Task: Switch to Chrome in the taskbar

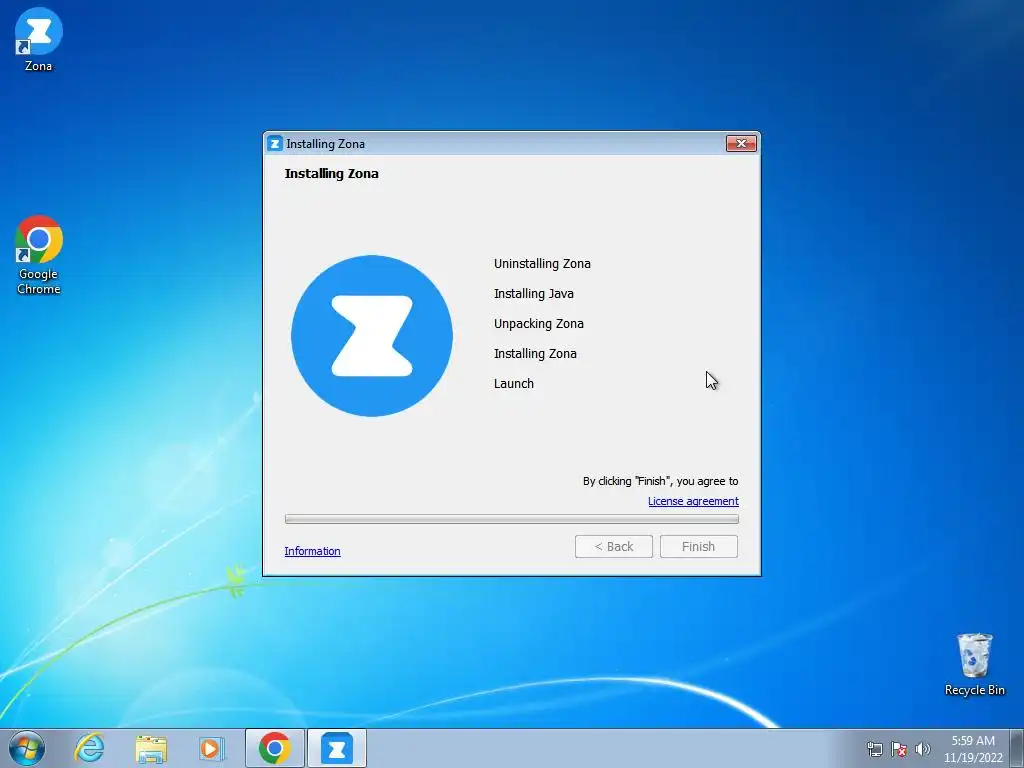Action: (x=275, y=748)
